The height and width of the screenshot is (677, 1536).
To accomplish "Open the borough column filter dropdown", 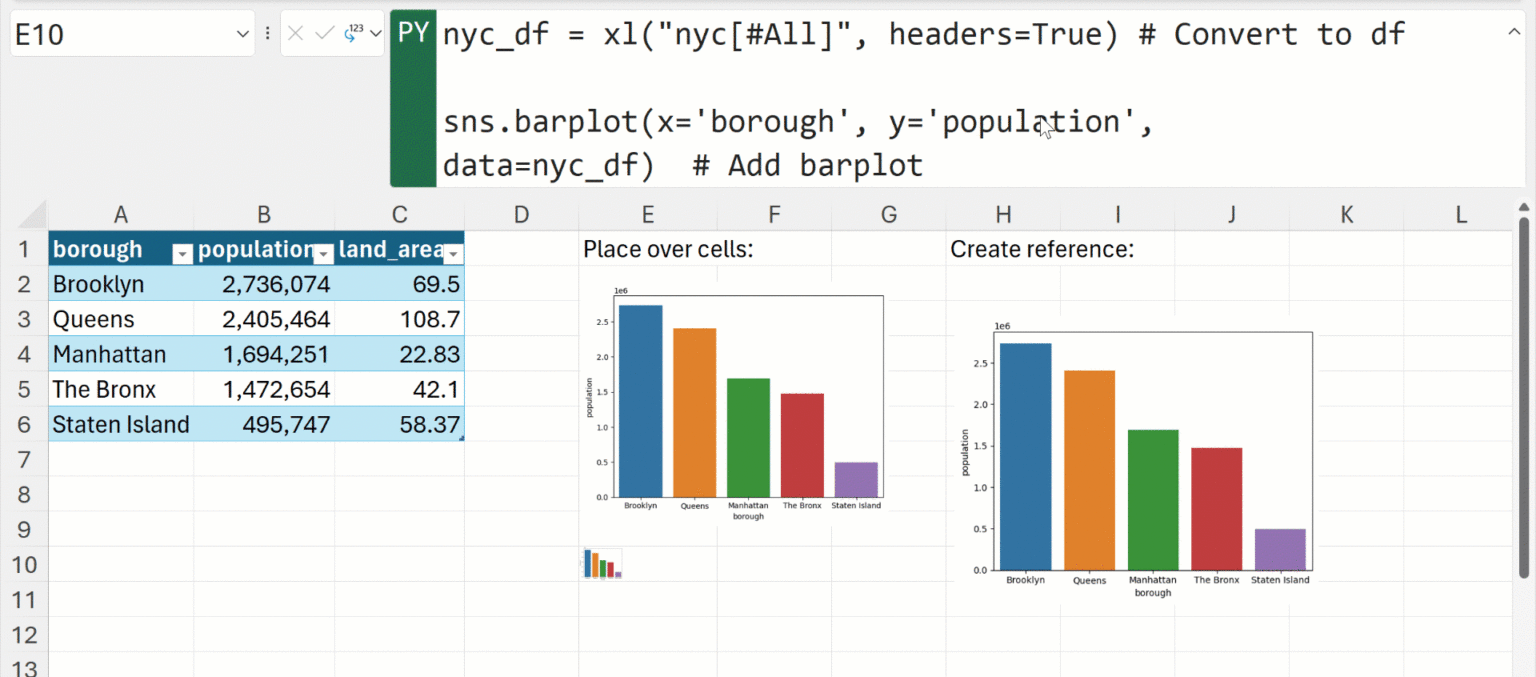I will tap(182, 254).
